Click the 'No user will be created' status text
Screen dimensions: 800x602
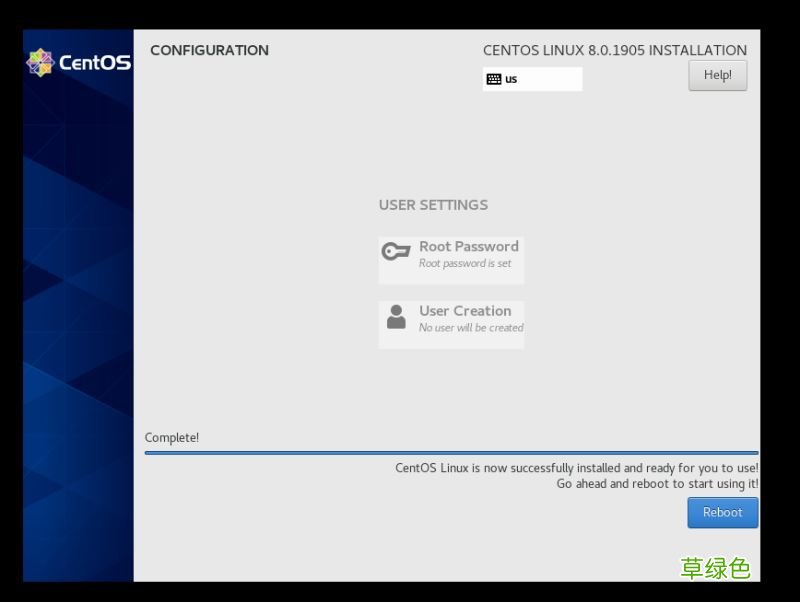[x=471, y=327]
